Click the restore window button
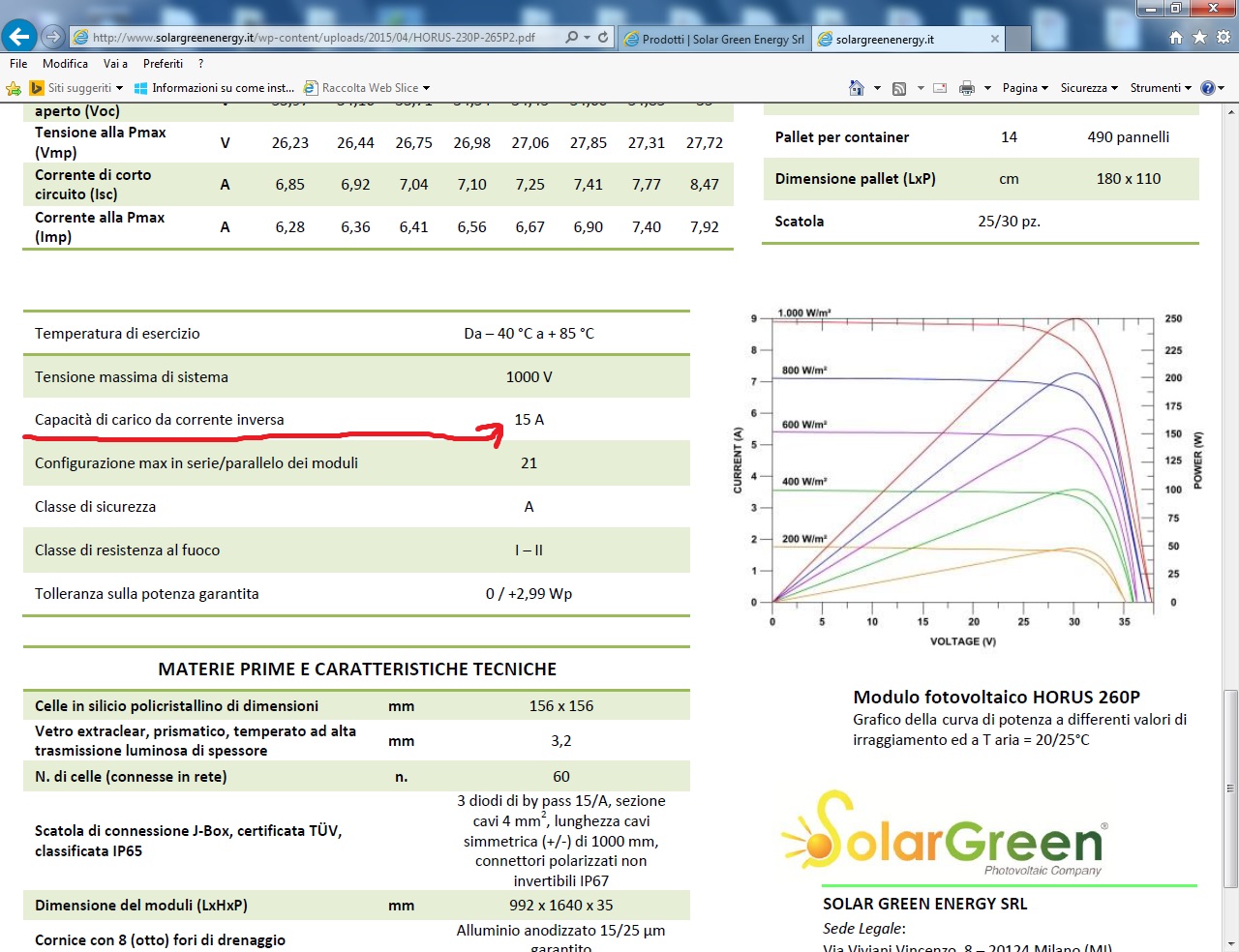 1175,9
